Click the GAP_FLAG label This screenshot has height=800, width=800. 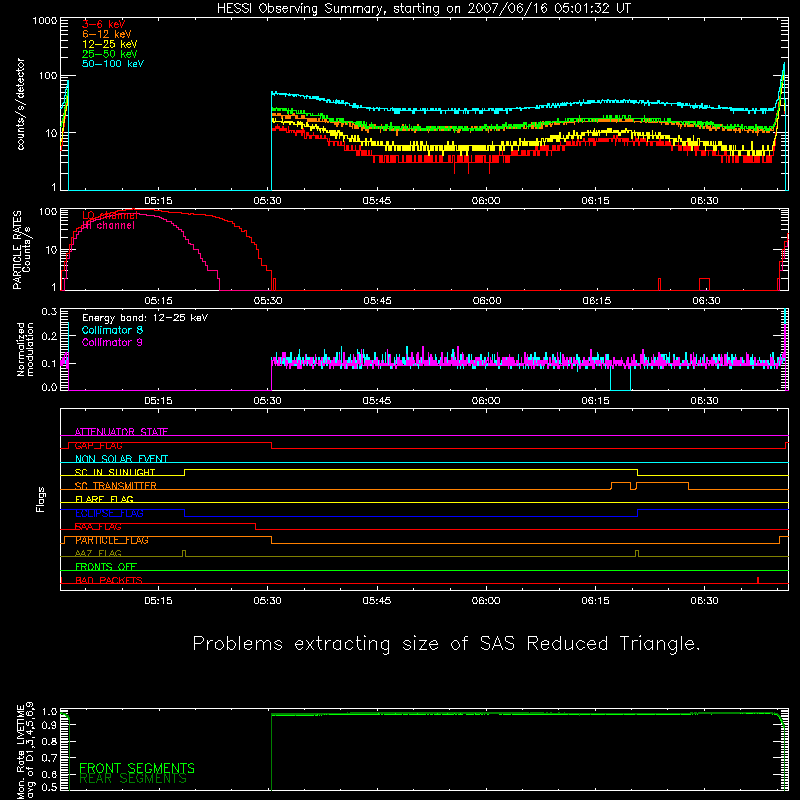coord(98,445)
